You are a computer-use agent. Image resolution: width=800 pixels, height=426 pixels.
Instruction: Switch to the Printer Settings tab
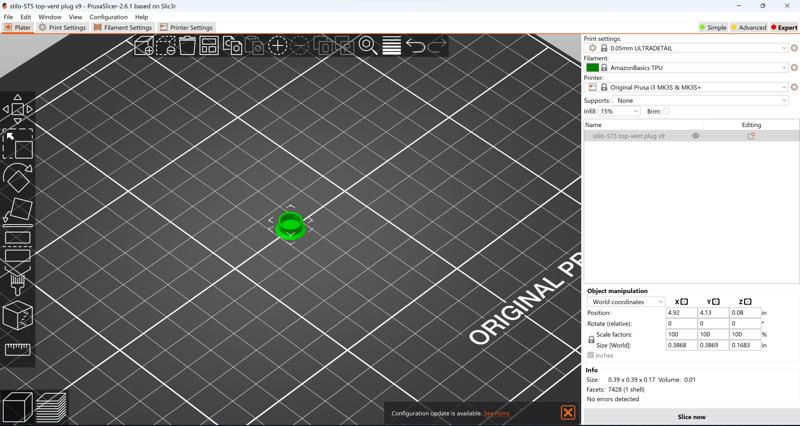[186, 28]
